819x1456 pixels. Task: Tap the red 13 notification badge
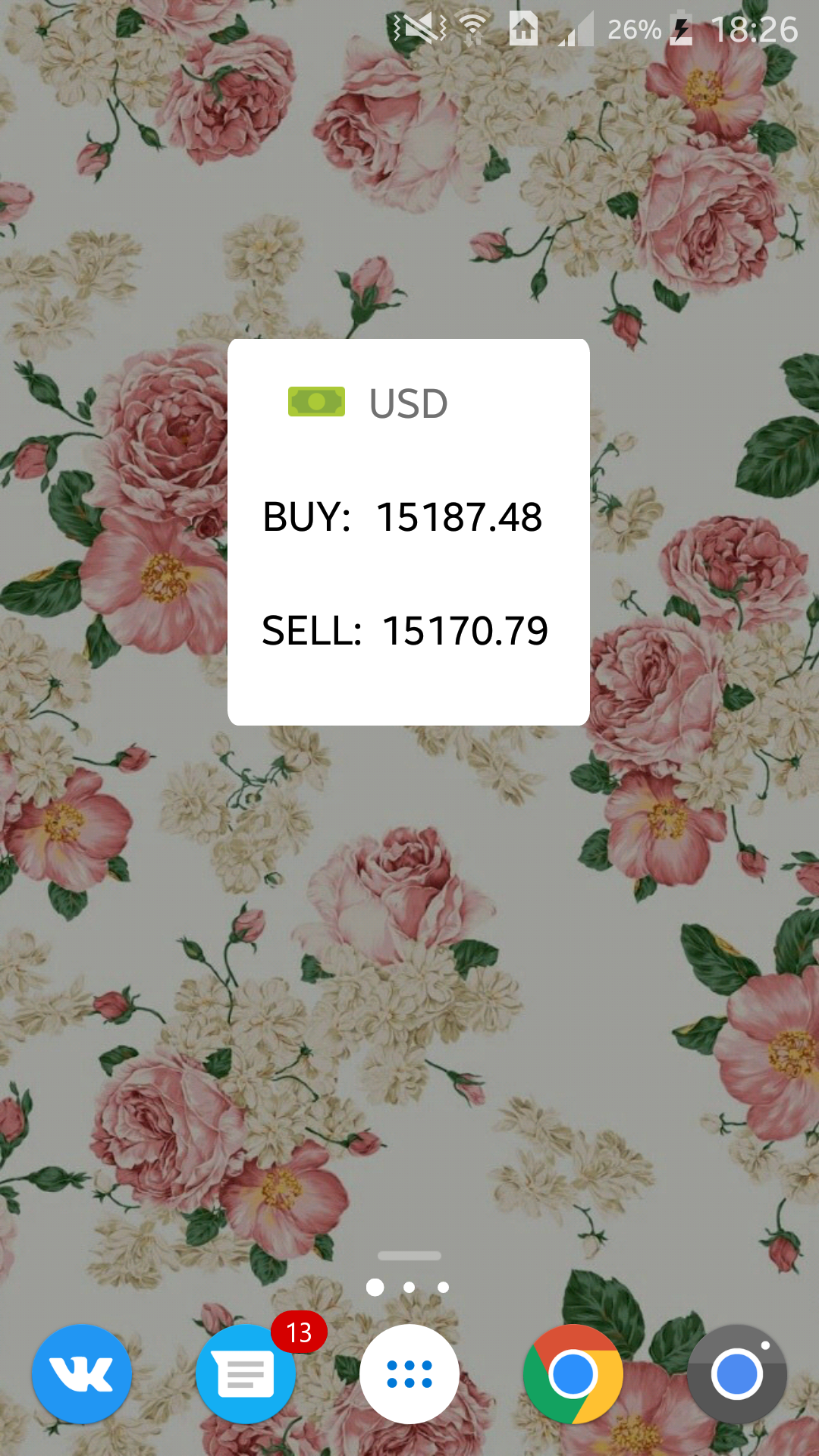tap(299, 1332)
